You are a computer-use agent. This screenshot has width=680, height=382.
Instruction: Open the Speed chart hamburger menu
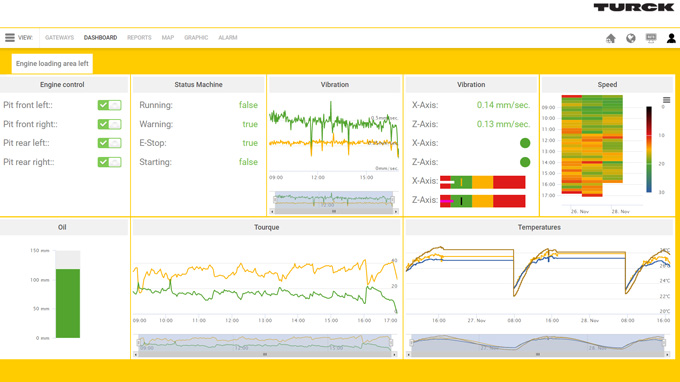pos(667,100)
